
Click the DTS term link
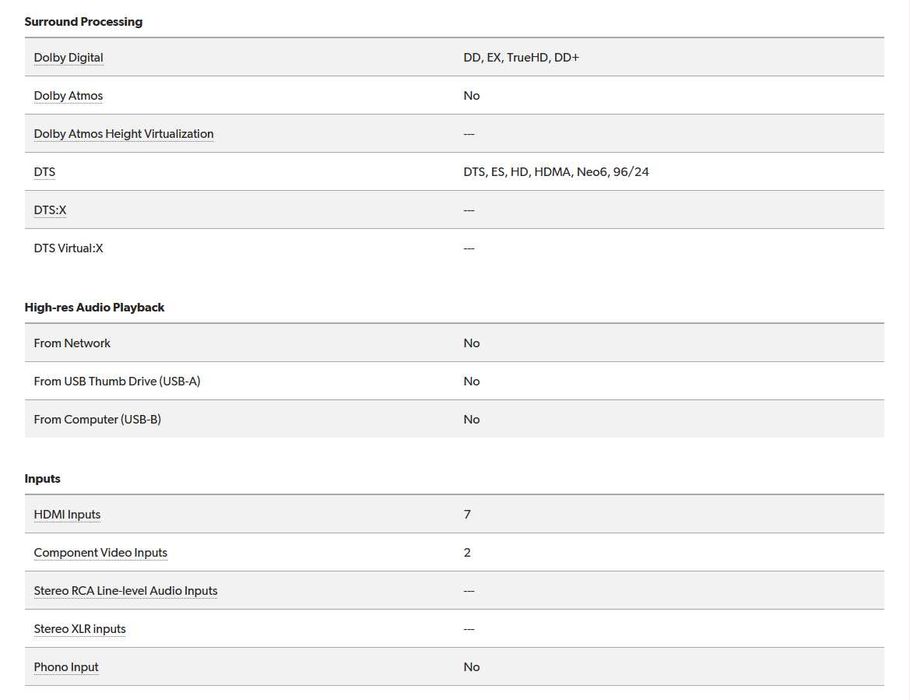44,172
